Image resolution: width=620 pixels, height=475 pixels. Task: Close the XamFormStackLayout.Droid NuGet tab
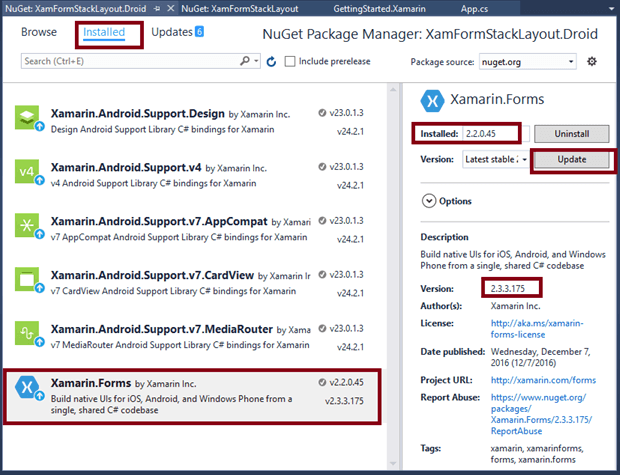170,8
